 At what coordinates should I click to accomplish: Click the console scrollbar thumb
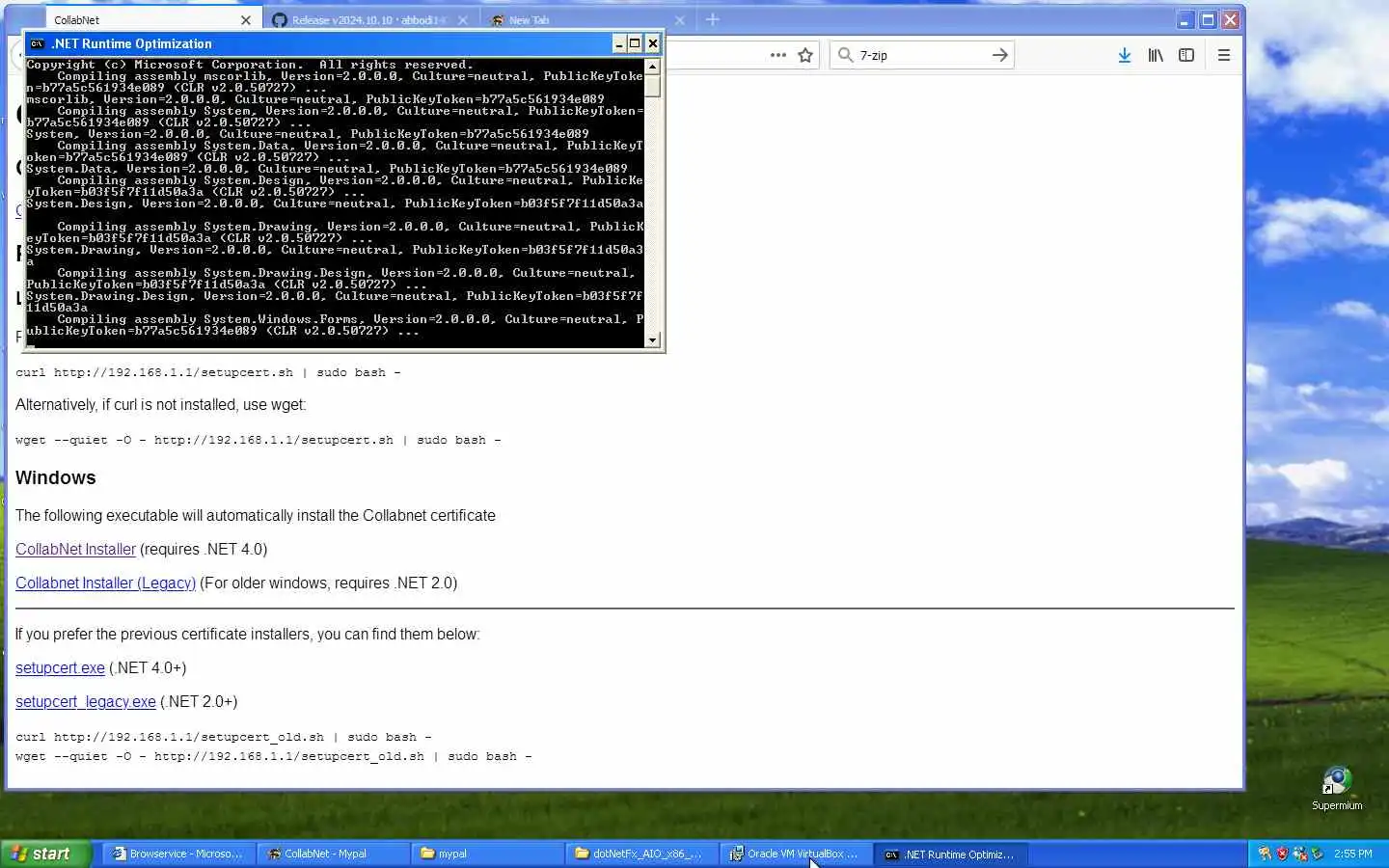[x=653, y=86]
